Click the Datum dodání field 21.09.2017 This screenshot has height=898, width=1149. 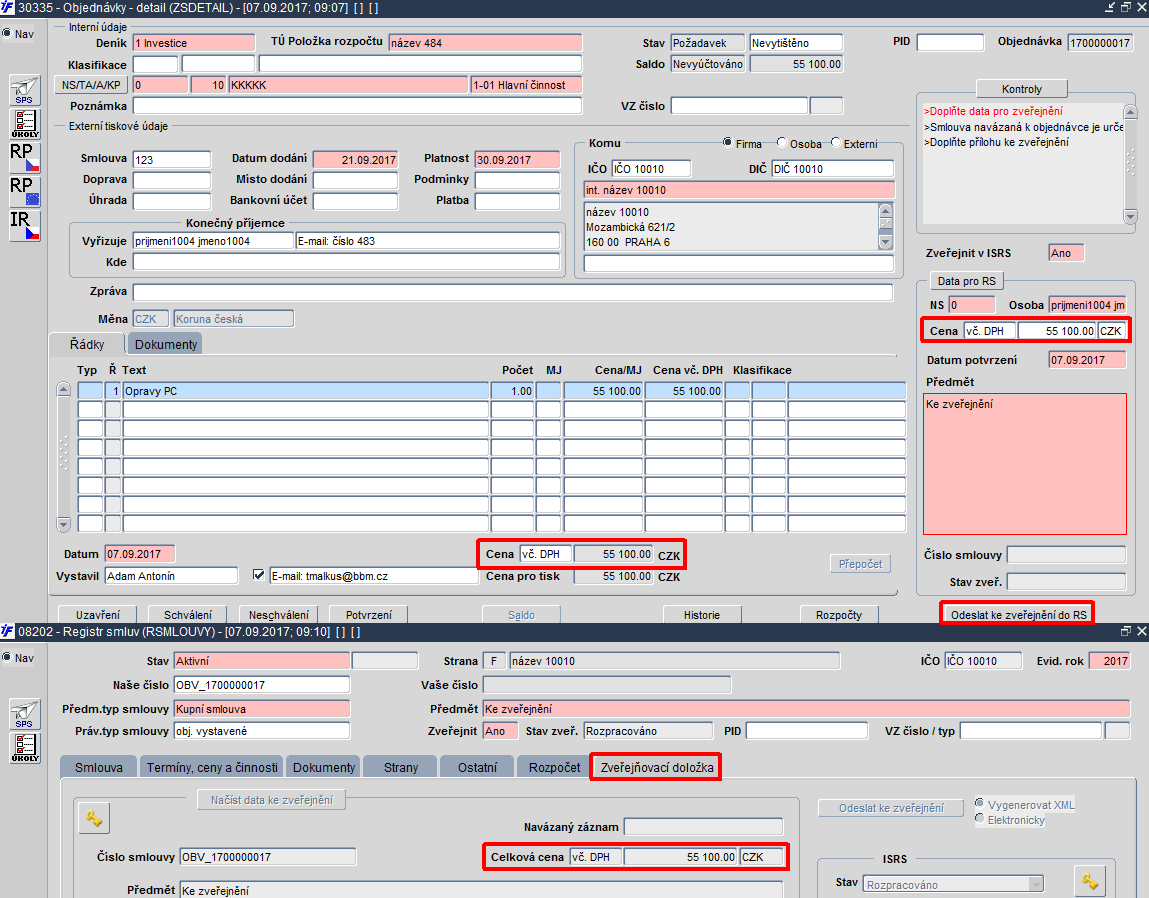[355, 159]
